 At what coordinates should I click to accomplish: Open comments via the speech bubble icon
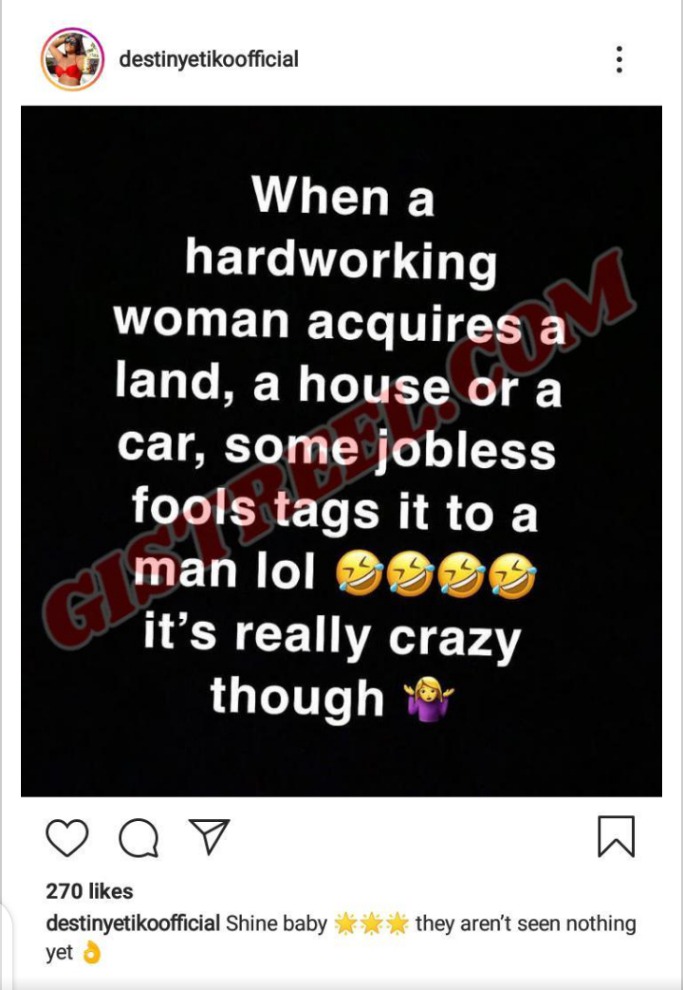[x=138, y=837]
